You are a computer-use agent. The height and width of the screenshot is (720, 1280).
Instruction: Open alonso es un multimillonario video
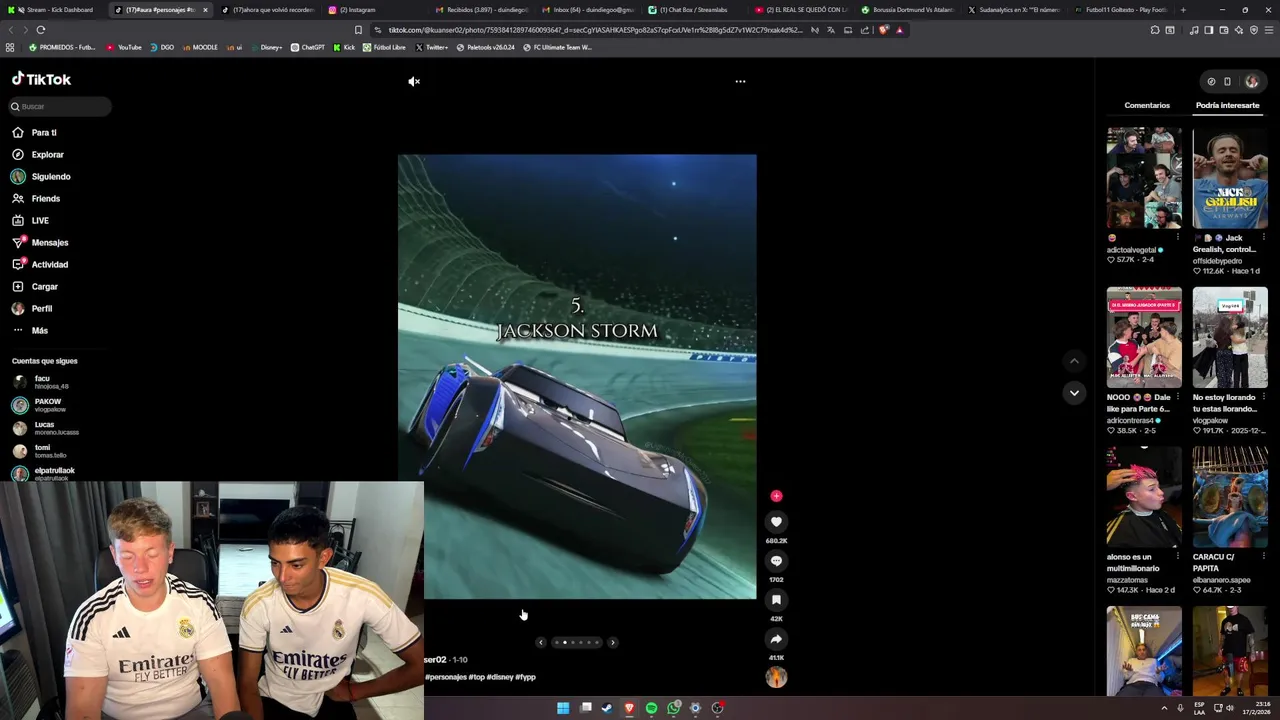[x=1144, y=497]
